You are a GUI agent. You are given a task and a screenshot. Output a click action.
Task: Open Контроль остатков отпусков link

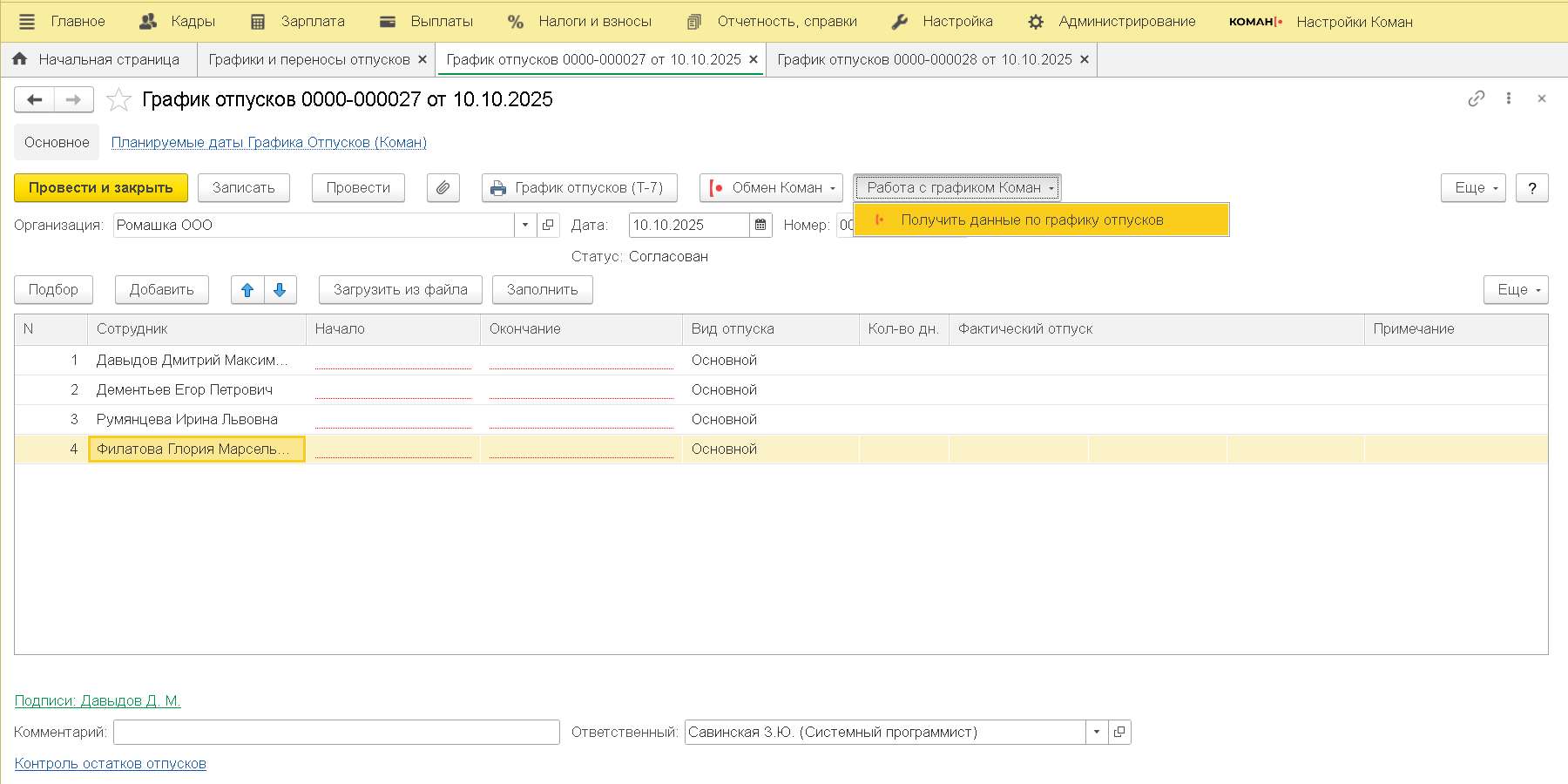[111, 764]
